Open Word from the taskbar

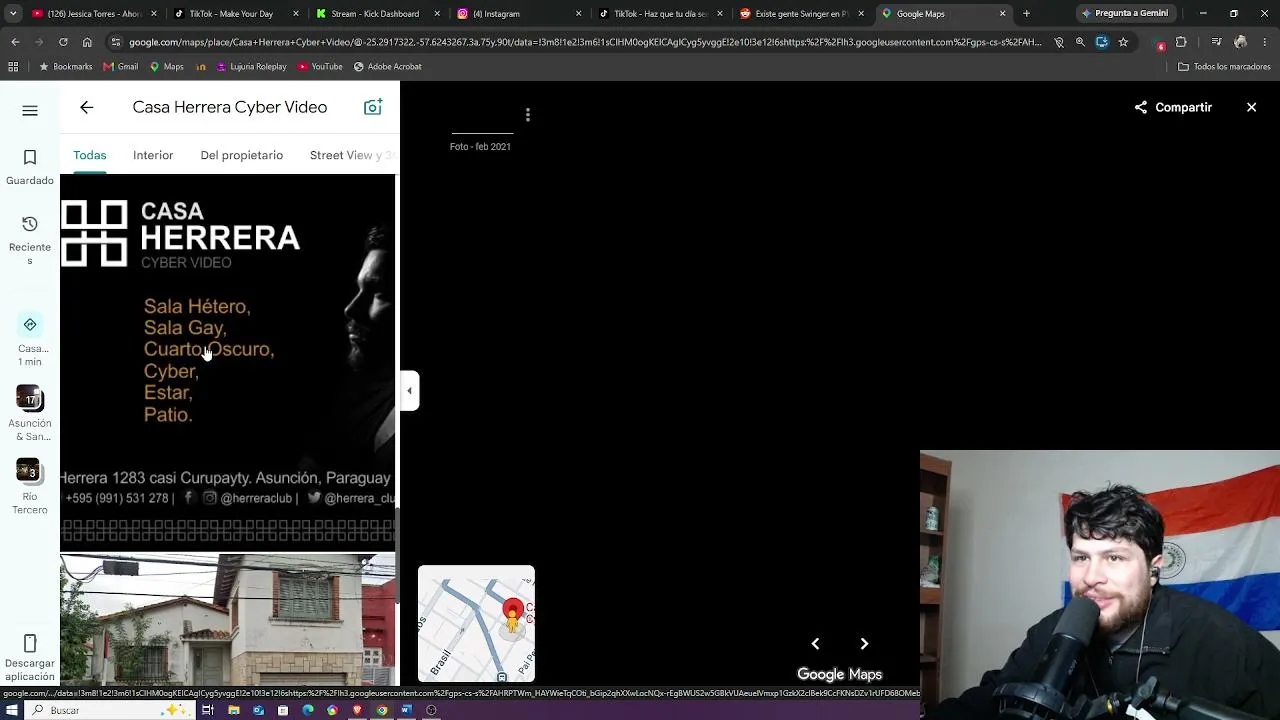[x=406, y=710]
